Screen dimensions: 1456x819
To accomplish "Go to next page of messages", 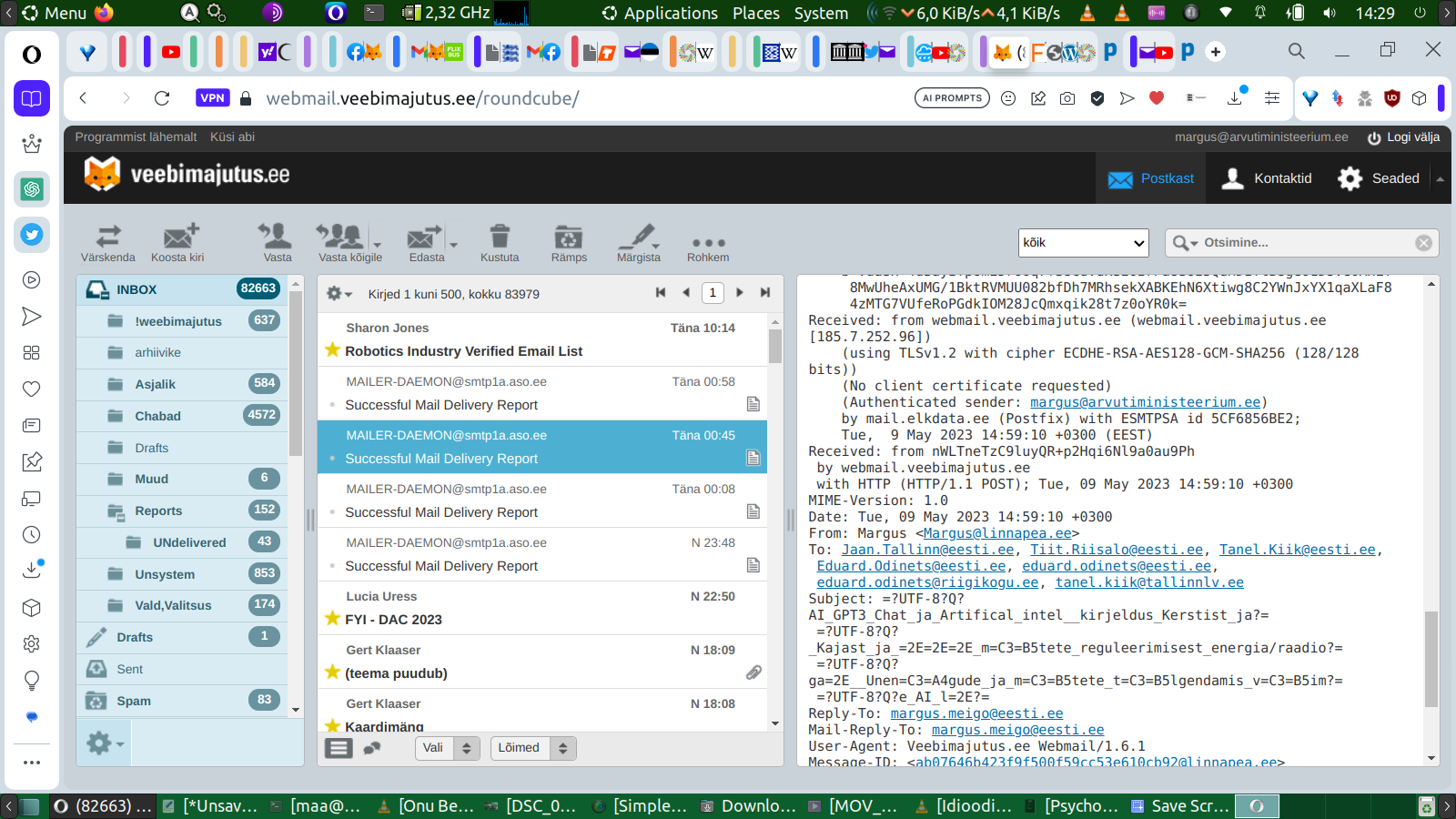I will click(x=740, y=292).
